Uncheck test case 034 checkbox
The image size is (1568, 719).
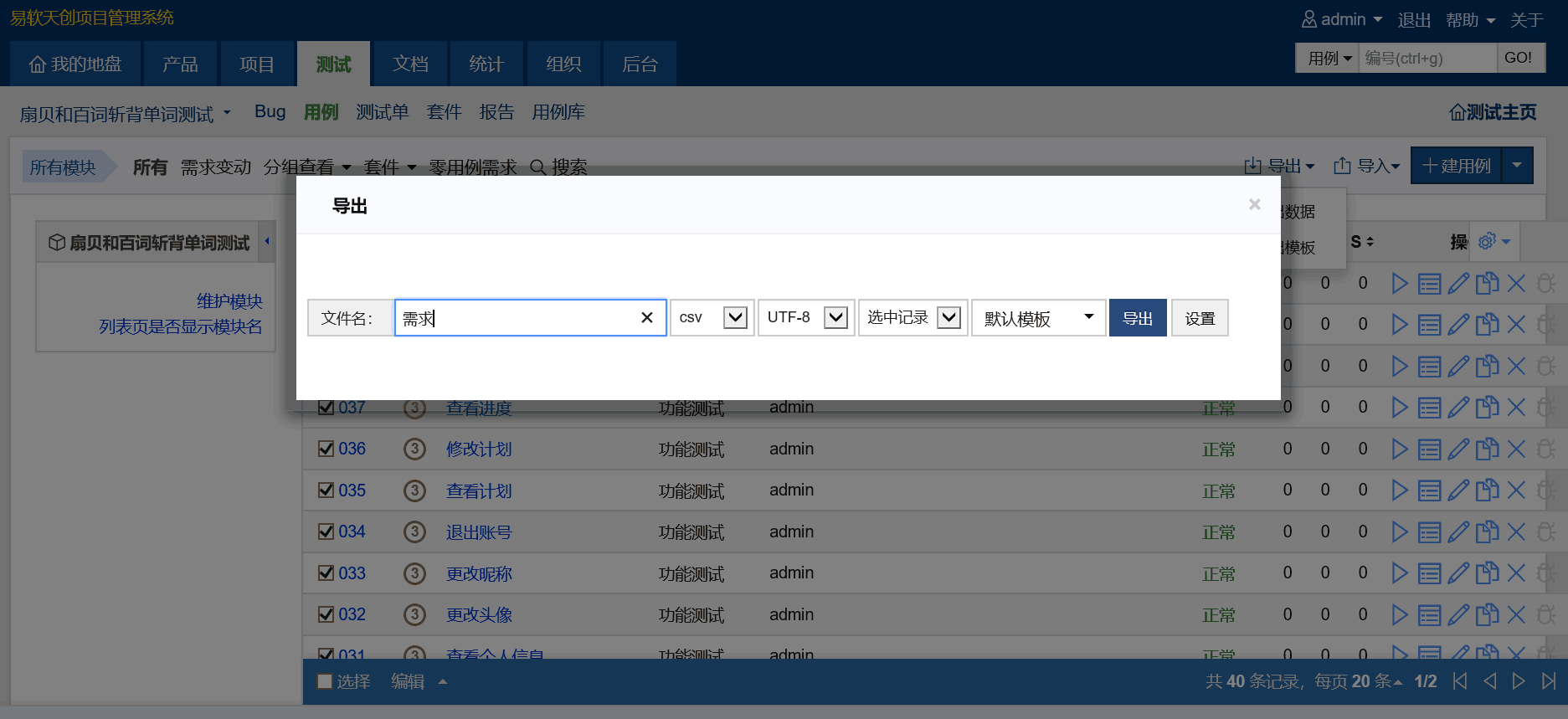coord(326,532)
